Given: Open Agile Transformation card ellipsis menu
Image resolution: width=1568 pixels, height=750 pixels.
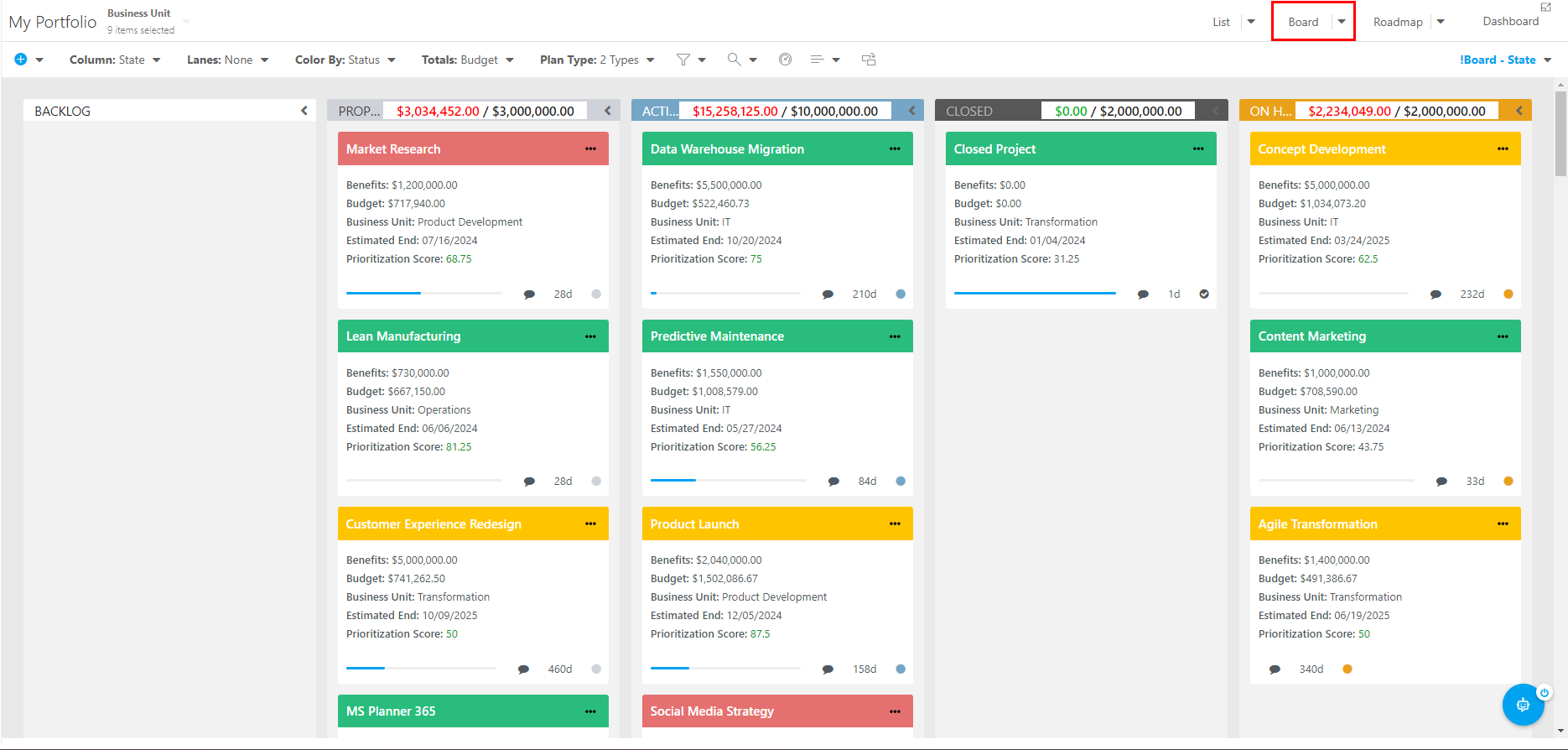Looking at the screenshot, I should 1503,523.
